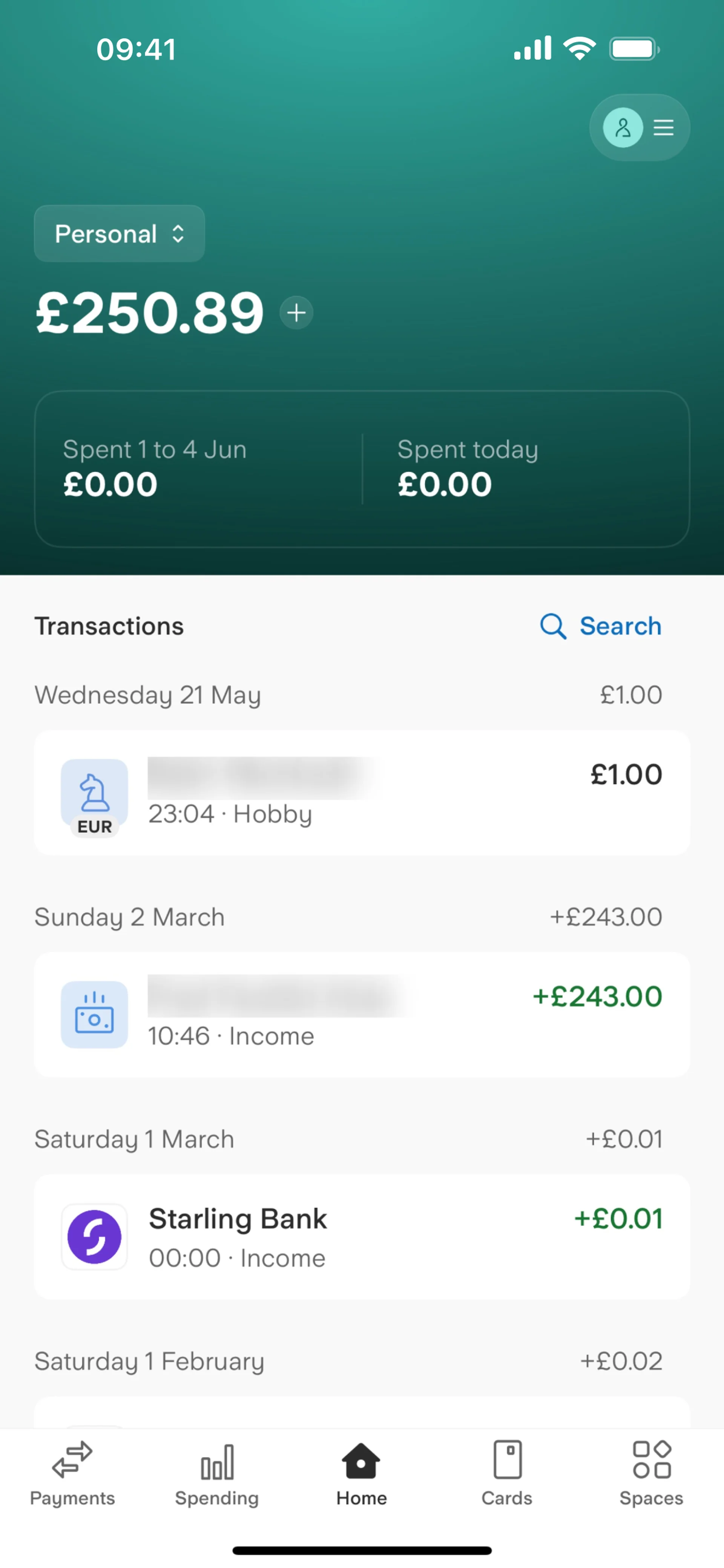Viewport: 724px width, 1568px height.
Task: Open the £1.00 Hobby transaction
Action: 362,792
